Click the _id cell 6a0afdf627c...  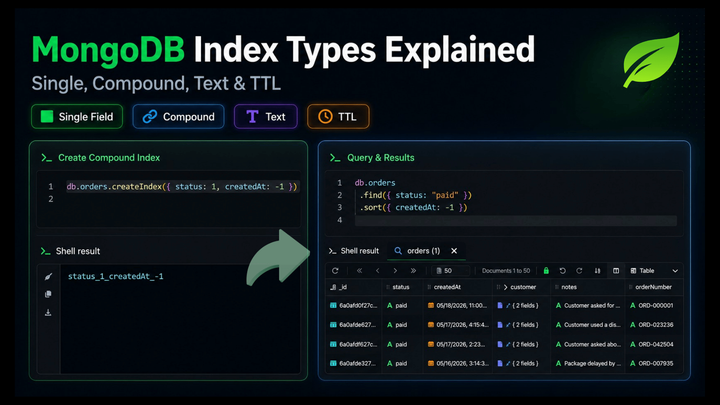point(354,344)
